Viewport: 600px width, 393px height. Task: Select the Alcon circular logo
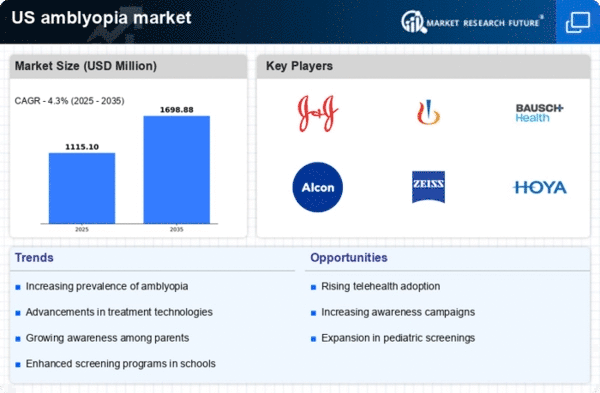click(318, 187)
